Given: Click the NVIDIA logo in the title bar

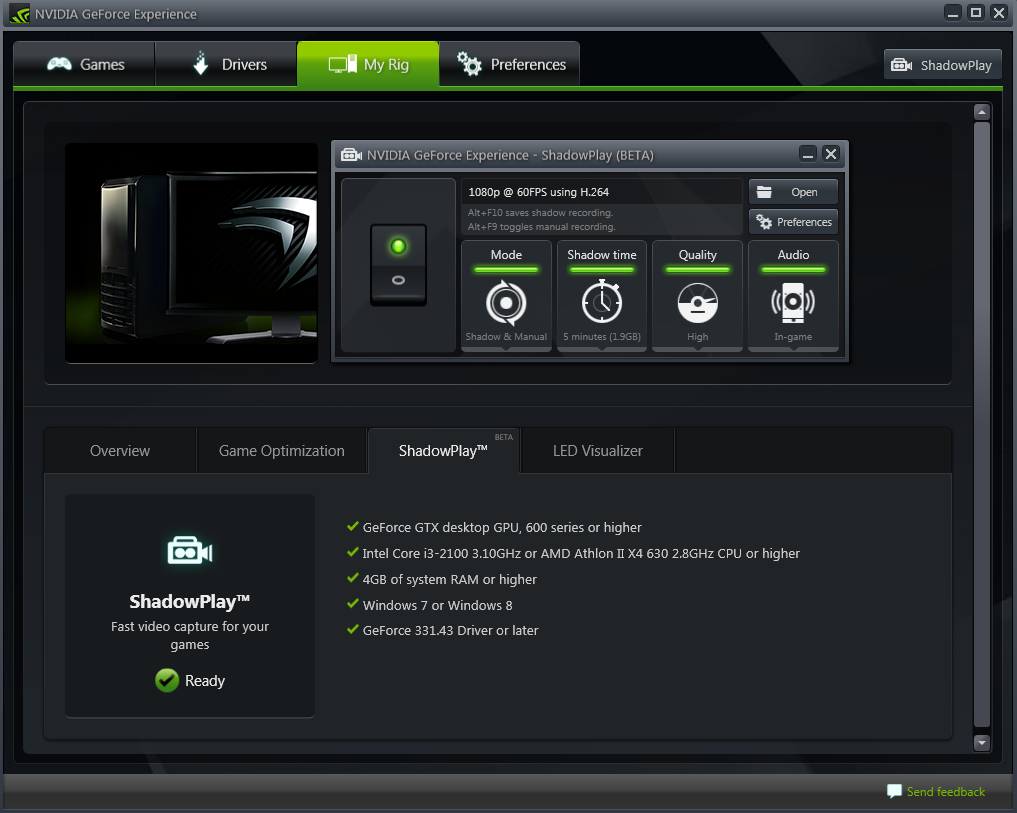Looking at the screenshot, I should click(19, 14).
